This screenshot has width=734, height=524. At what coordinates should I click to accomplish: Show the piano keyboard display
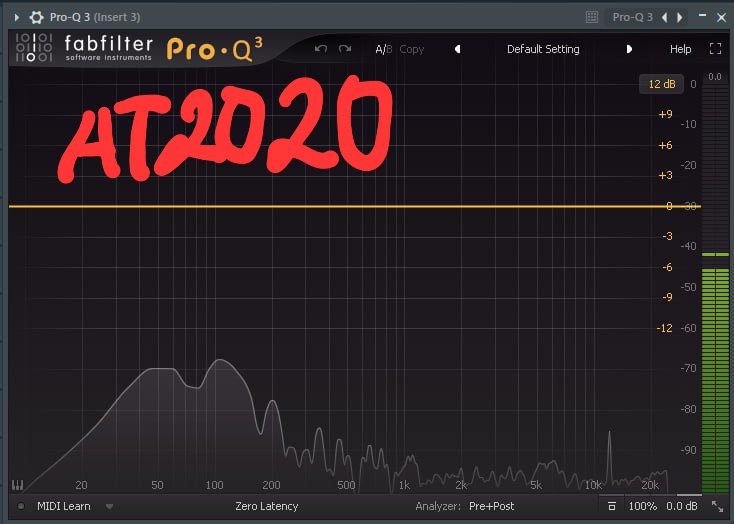click(18, 486)
